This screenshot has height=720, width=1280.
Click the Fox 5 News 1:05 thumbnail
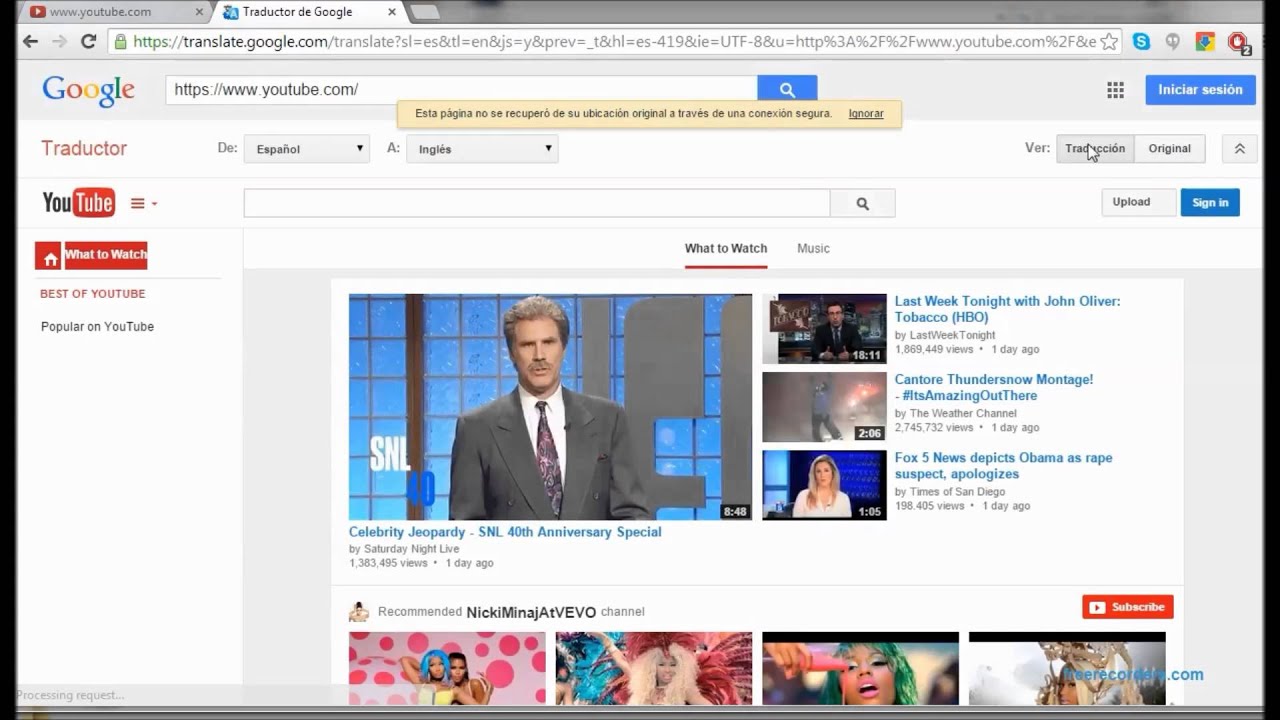(824, 485)
